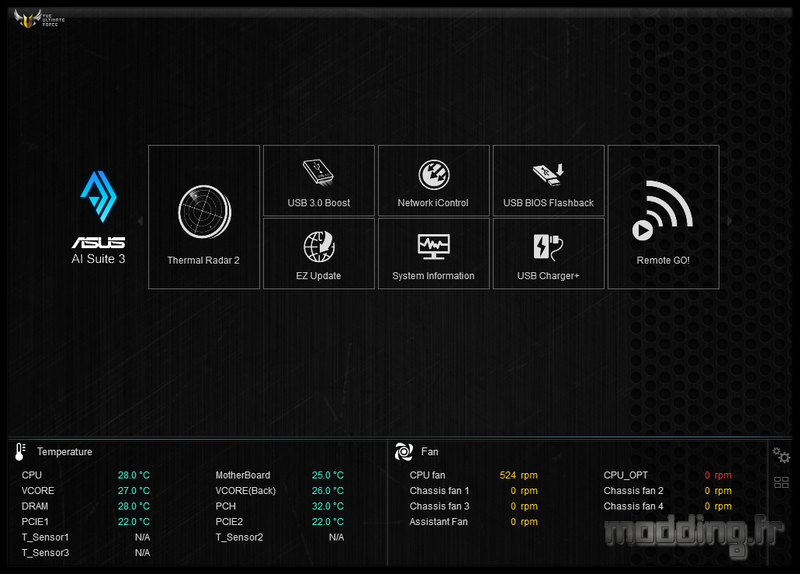This screenshot has width=800, height=574.
Task: Click the TUF logo at top left
Action: click(39, 19)
